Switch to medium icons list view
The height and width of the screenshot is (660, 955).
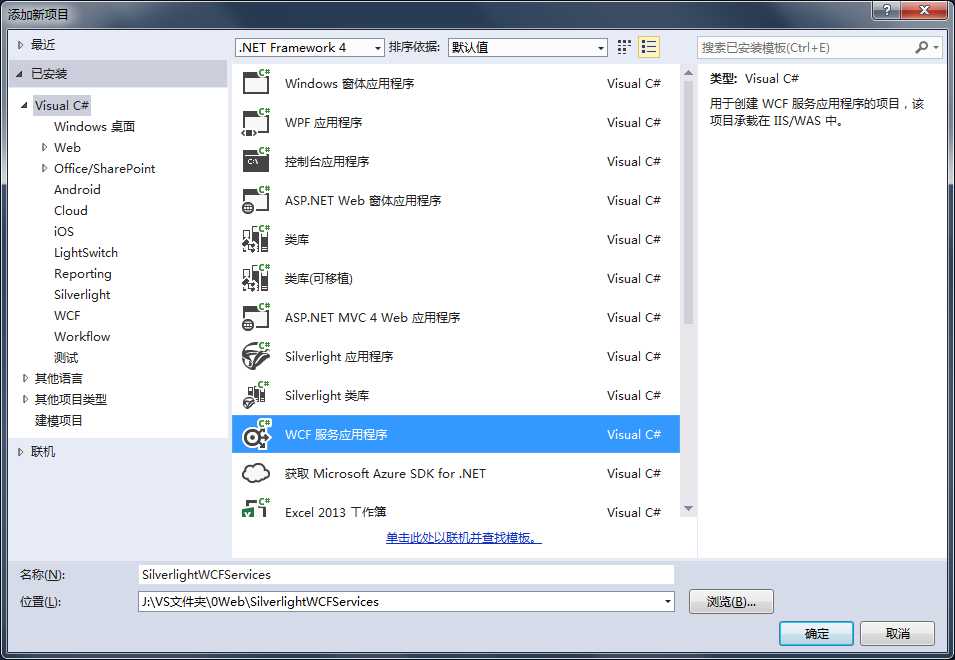tap(649, 47)
